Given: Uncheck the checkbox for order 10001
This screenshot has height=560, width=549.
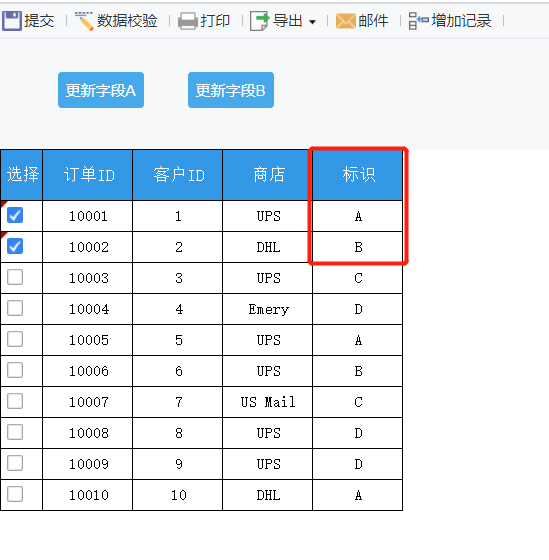Looking at the screenshot, I should coord(15,215).
